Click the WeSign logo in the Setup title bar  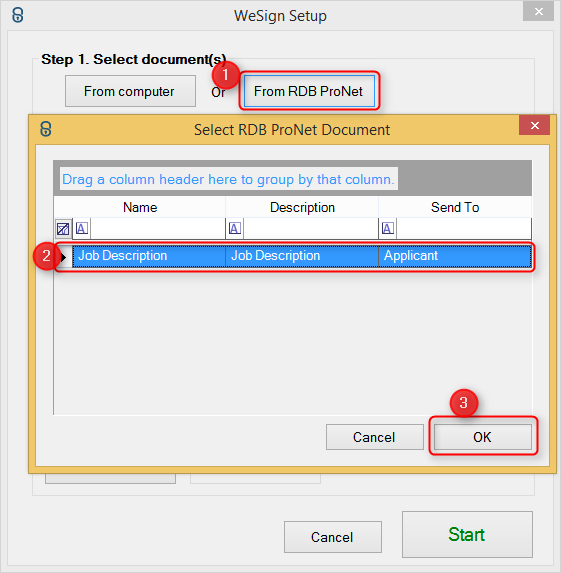coord(18,15)
